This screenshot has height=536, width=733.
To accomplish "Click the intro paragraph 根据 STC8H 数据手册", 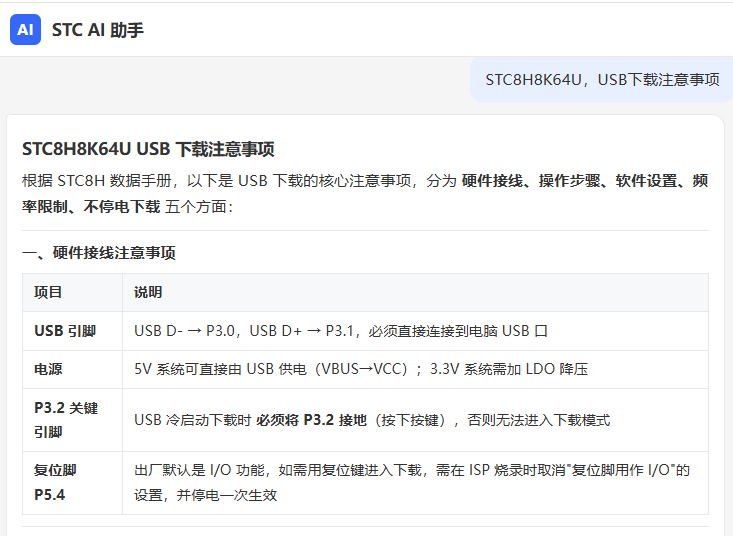I will click(365, 193).
